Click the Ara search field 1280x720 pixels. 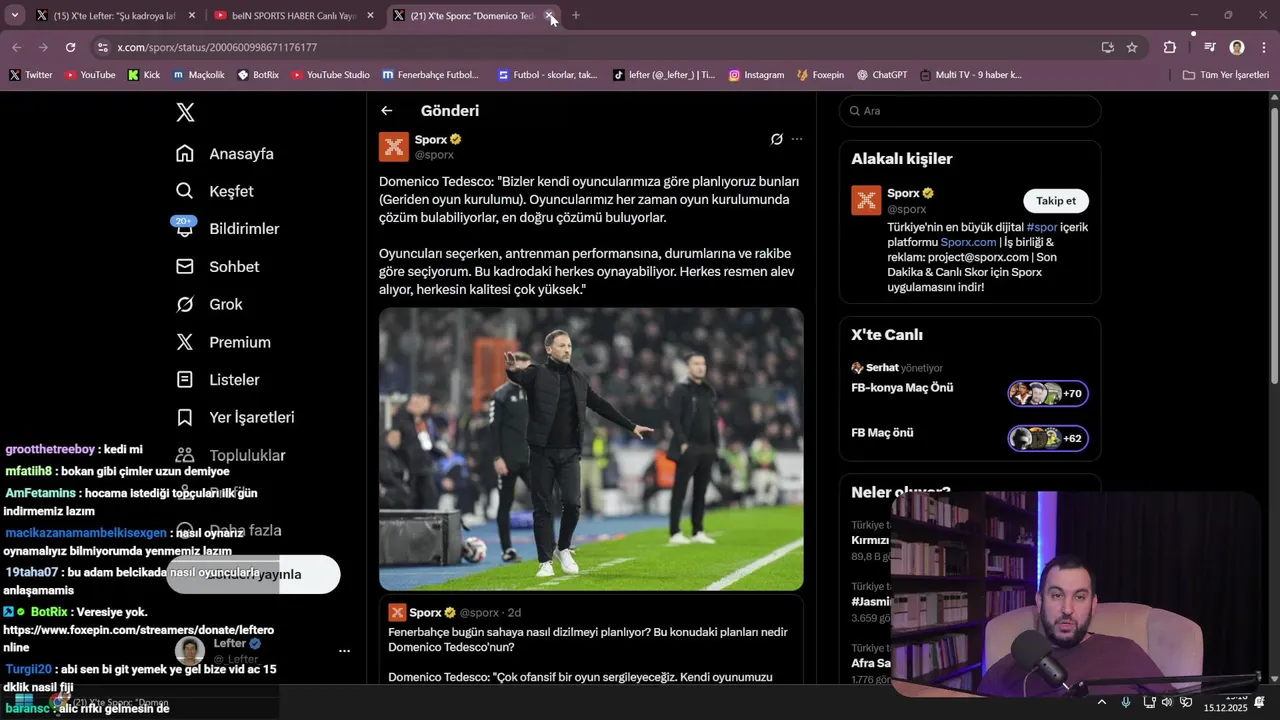click(x=970, y=111)
